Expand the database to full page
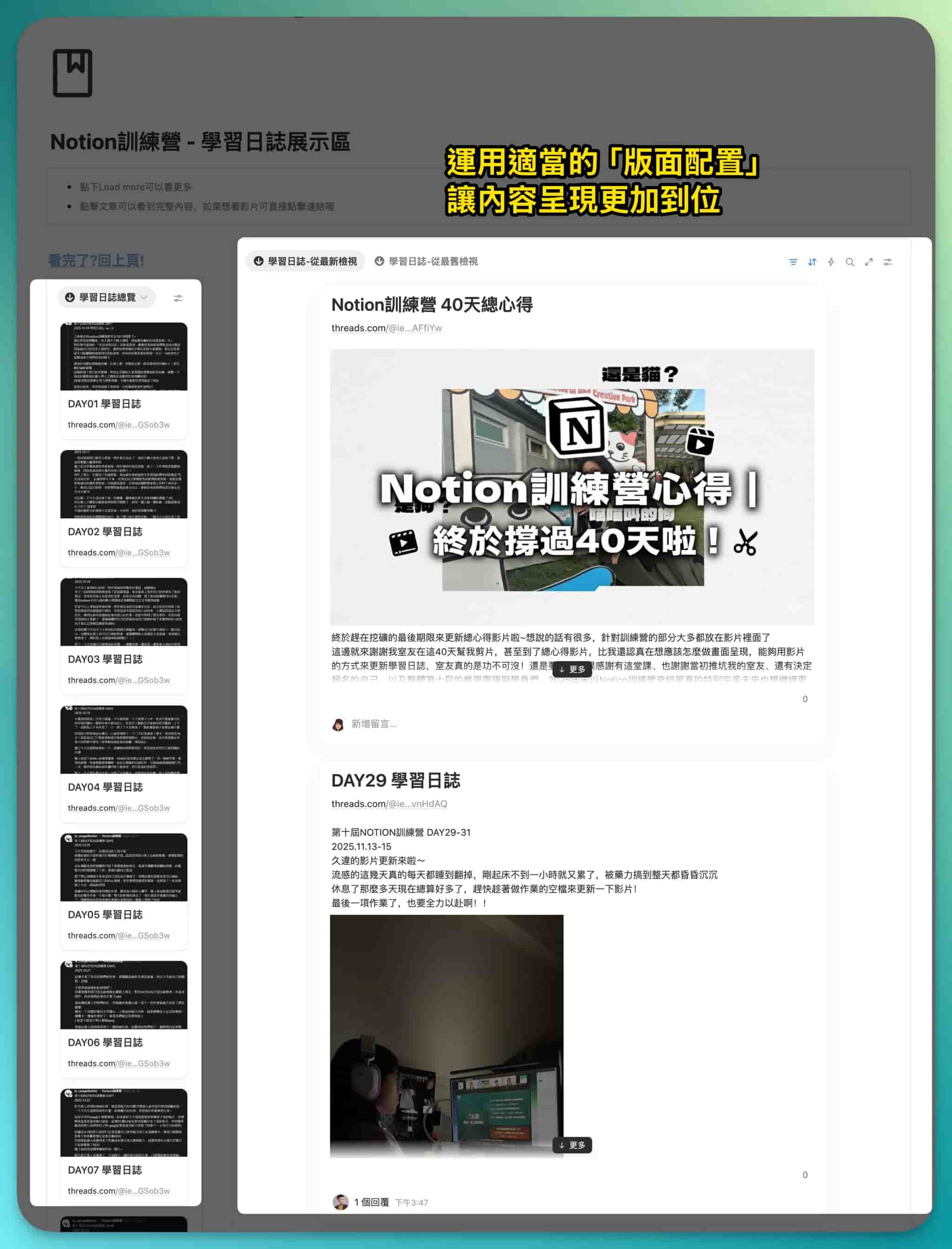The image size is (952, 1249). click(x=868, y=262)
